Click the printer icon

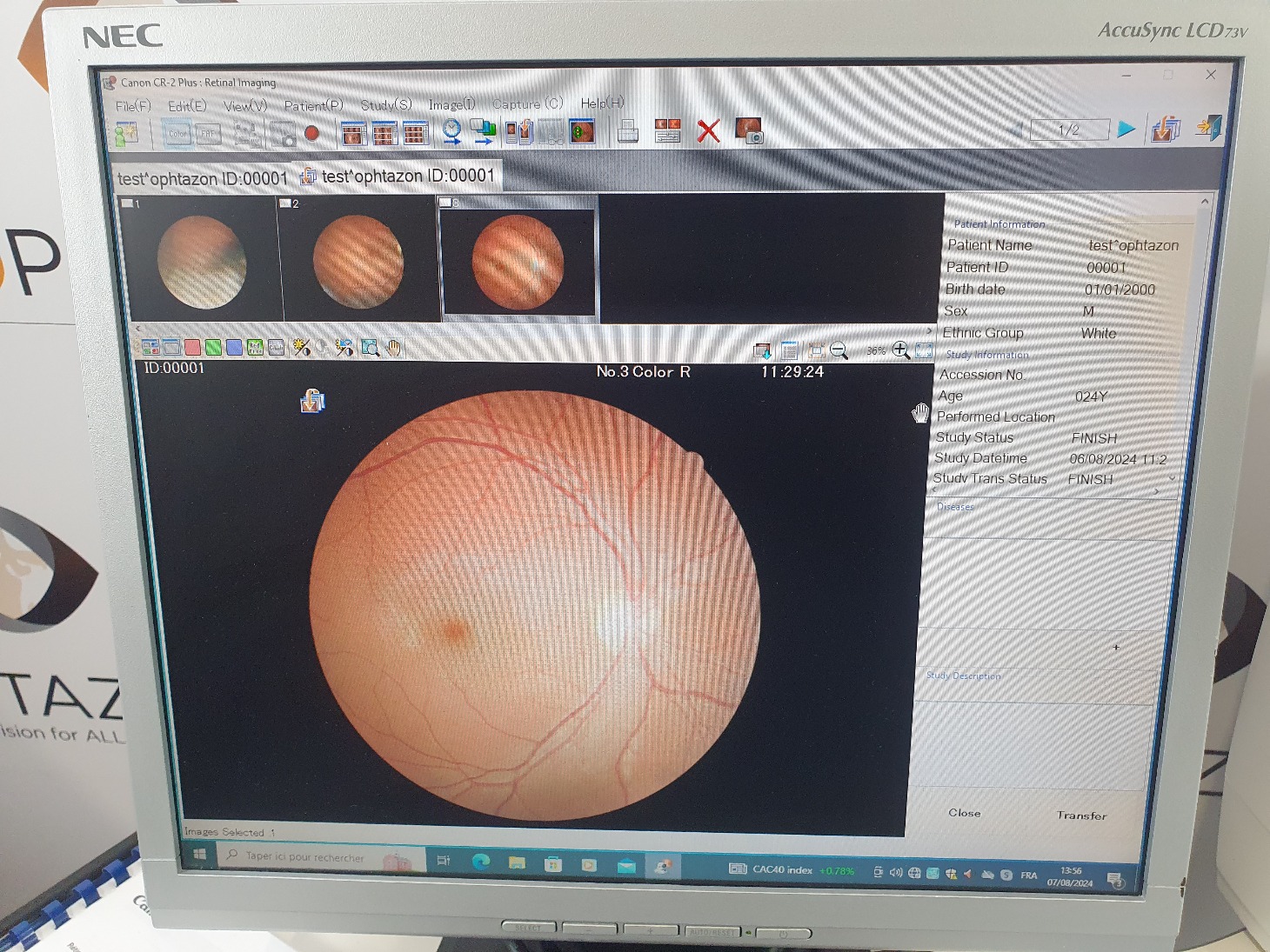click(627, 131)
